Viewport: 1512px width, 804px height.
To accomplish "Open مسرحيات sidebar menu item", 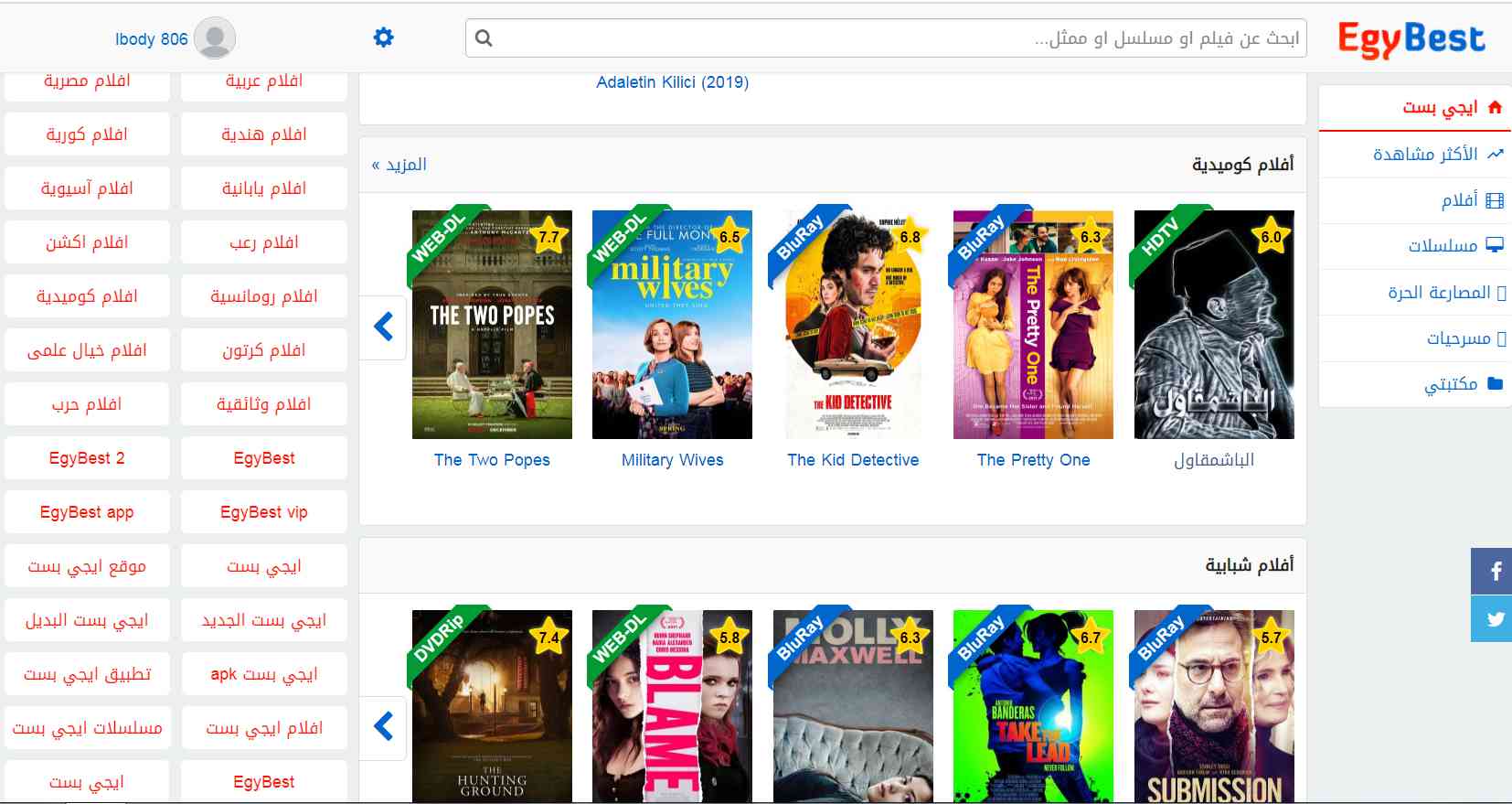I will (1414, 338).
